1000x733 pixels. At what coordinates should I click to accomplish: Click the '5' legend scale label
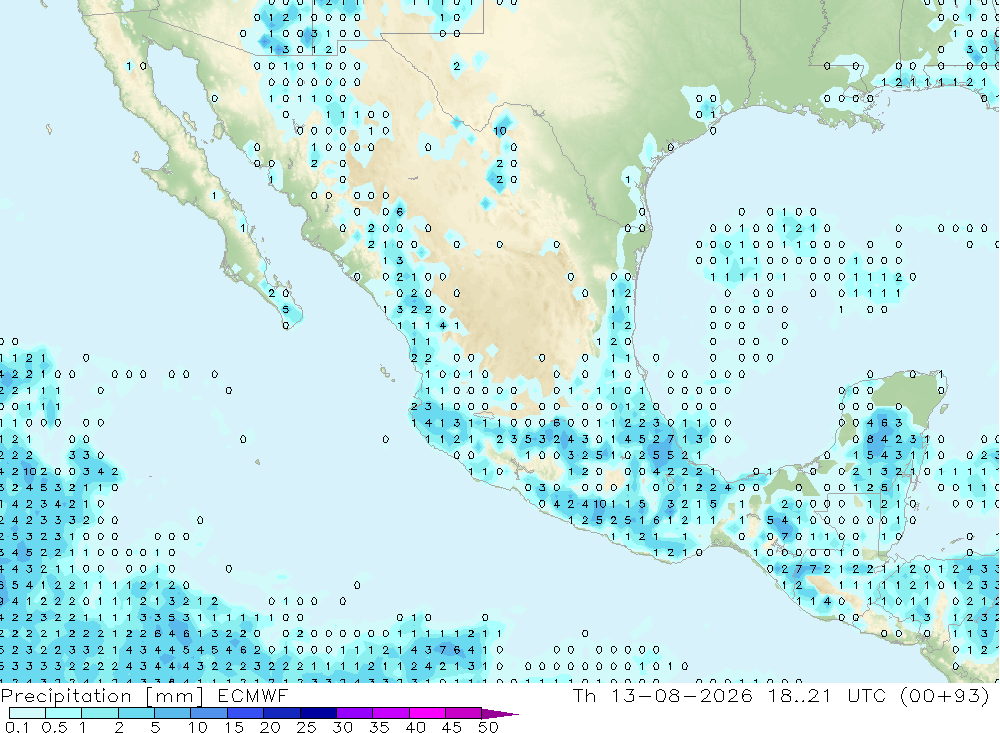pos(155,727)
